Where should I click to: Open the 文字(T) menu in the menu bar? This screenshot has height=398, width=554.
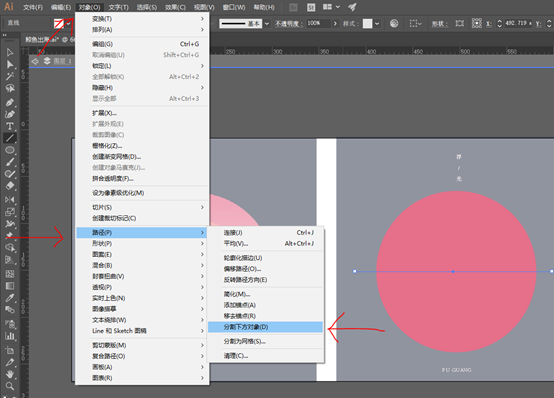click(118, 7)
